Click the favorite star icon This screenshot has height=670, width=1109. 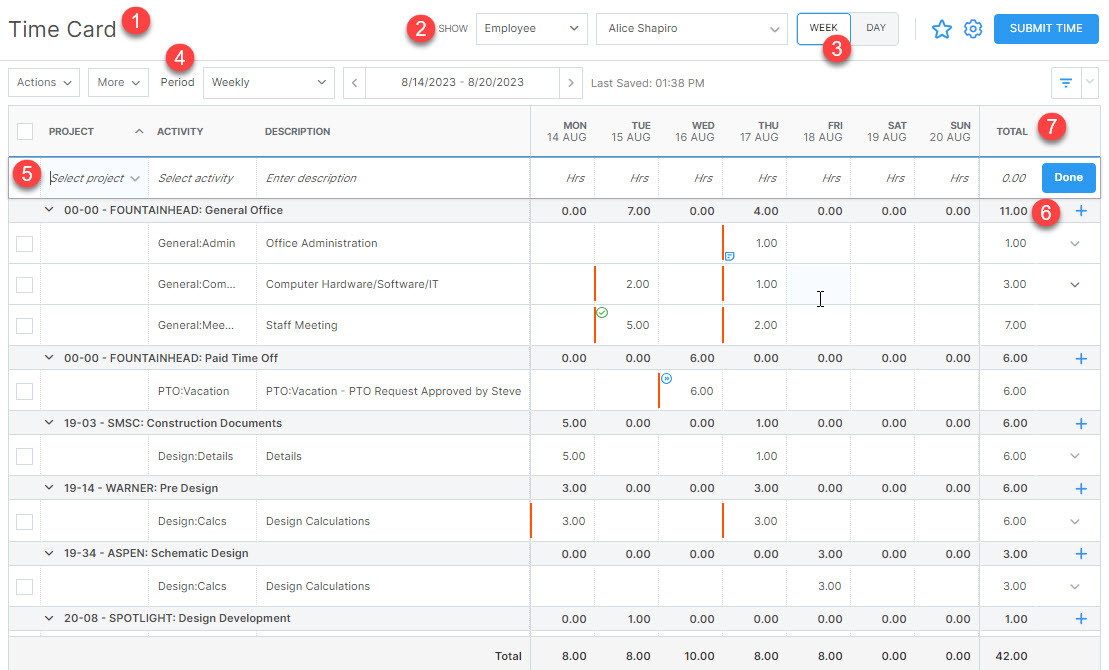tap(941, 29)
